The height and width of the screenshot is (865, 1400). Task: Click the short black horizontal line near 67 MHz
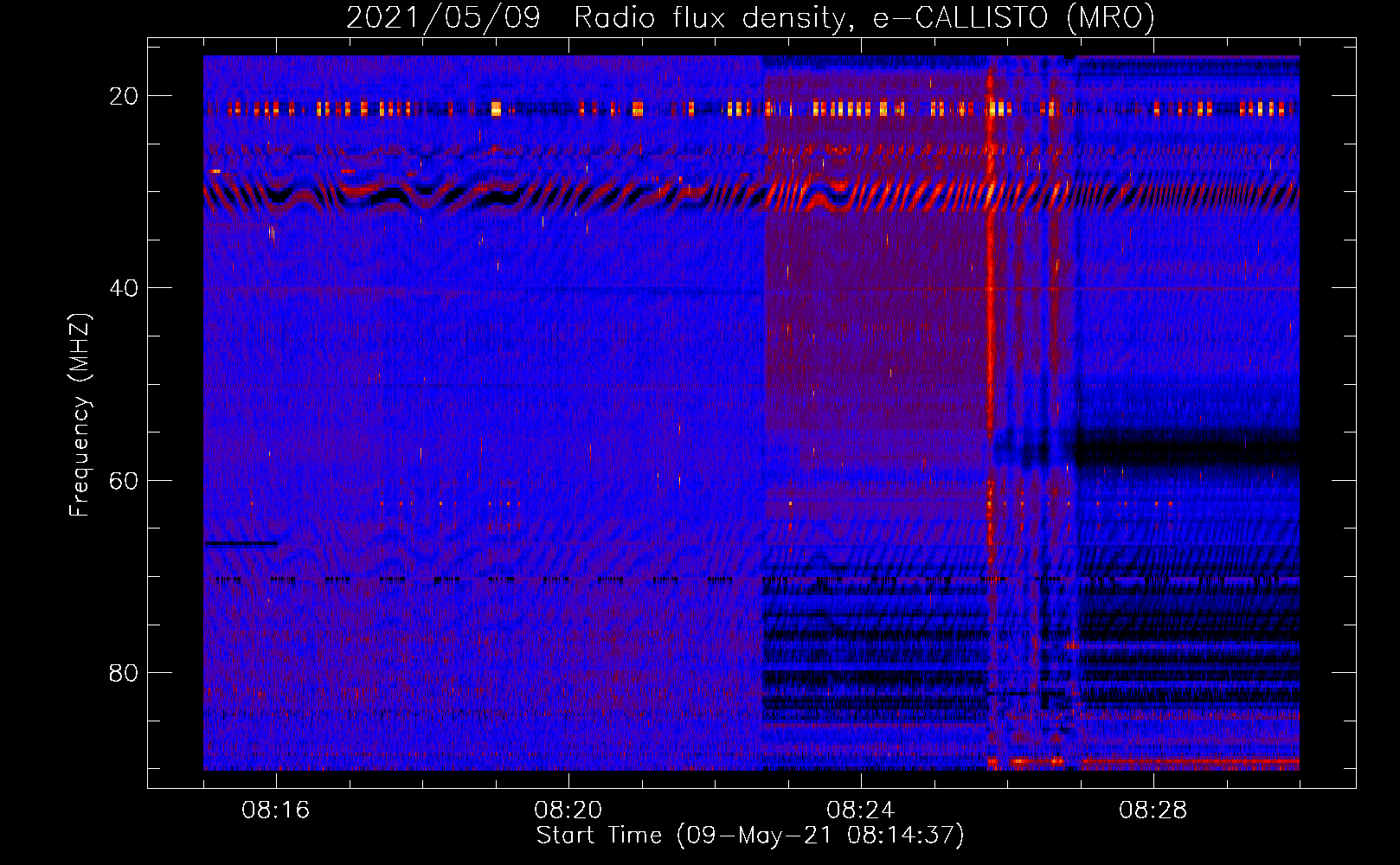click(x=241, y=543)
